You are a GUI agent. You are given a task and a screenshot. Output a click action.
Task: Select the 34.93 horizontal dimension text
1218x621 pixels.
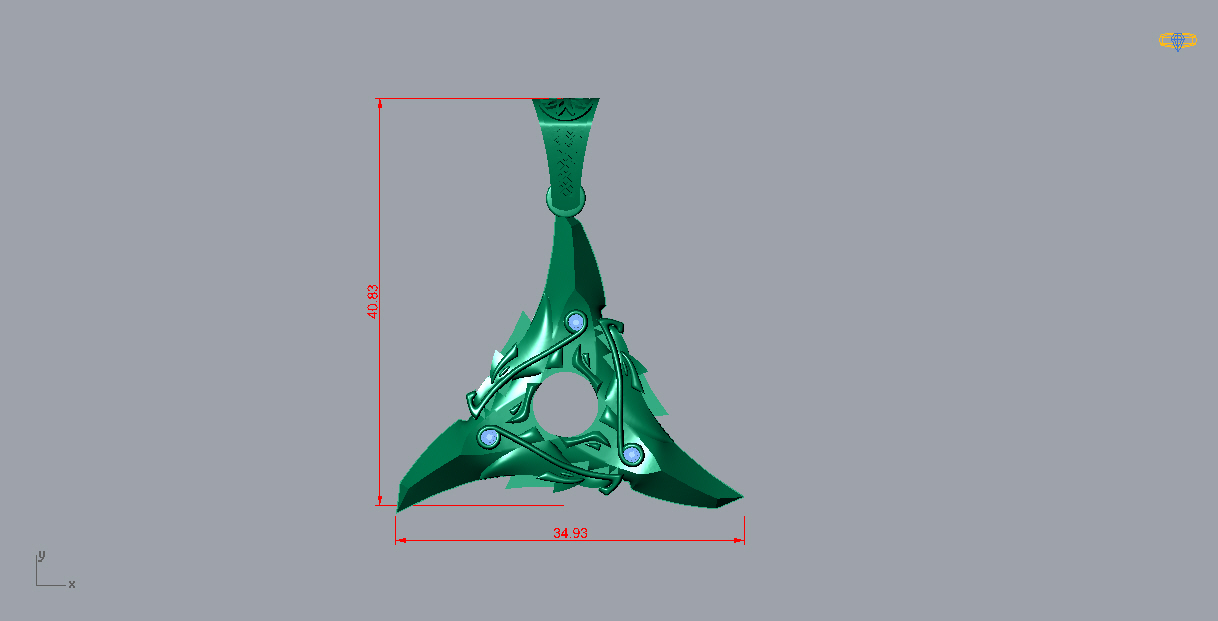pyautogui.click(x=570, y=533)
